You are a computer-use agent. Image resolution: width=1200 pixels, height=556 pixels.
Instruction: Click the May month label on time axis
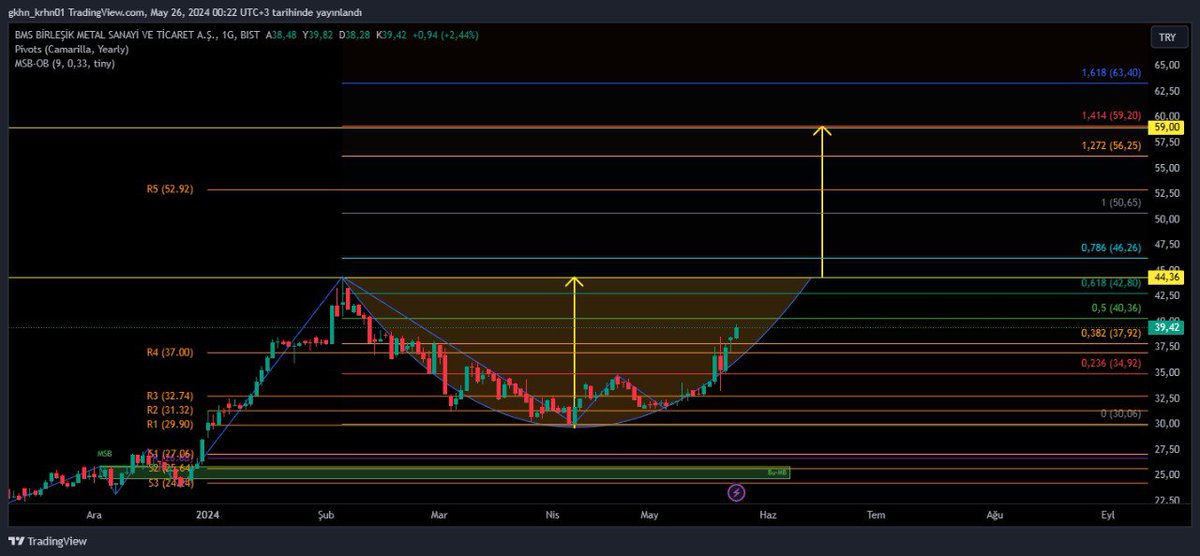tap(649, 514)
